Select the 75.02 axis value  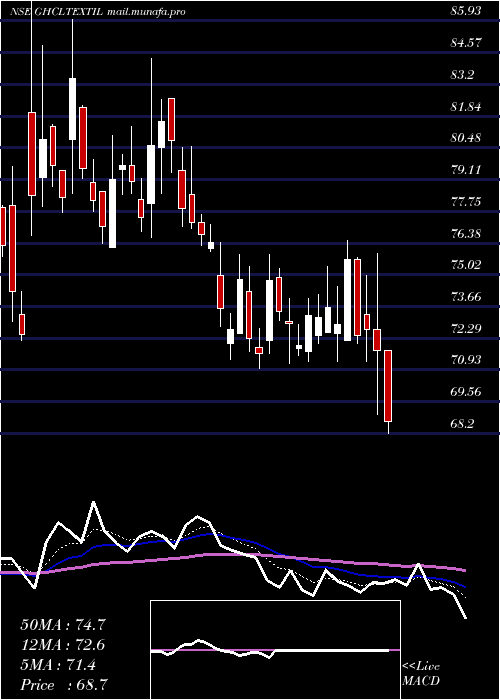[x=466, y=265]
